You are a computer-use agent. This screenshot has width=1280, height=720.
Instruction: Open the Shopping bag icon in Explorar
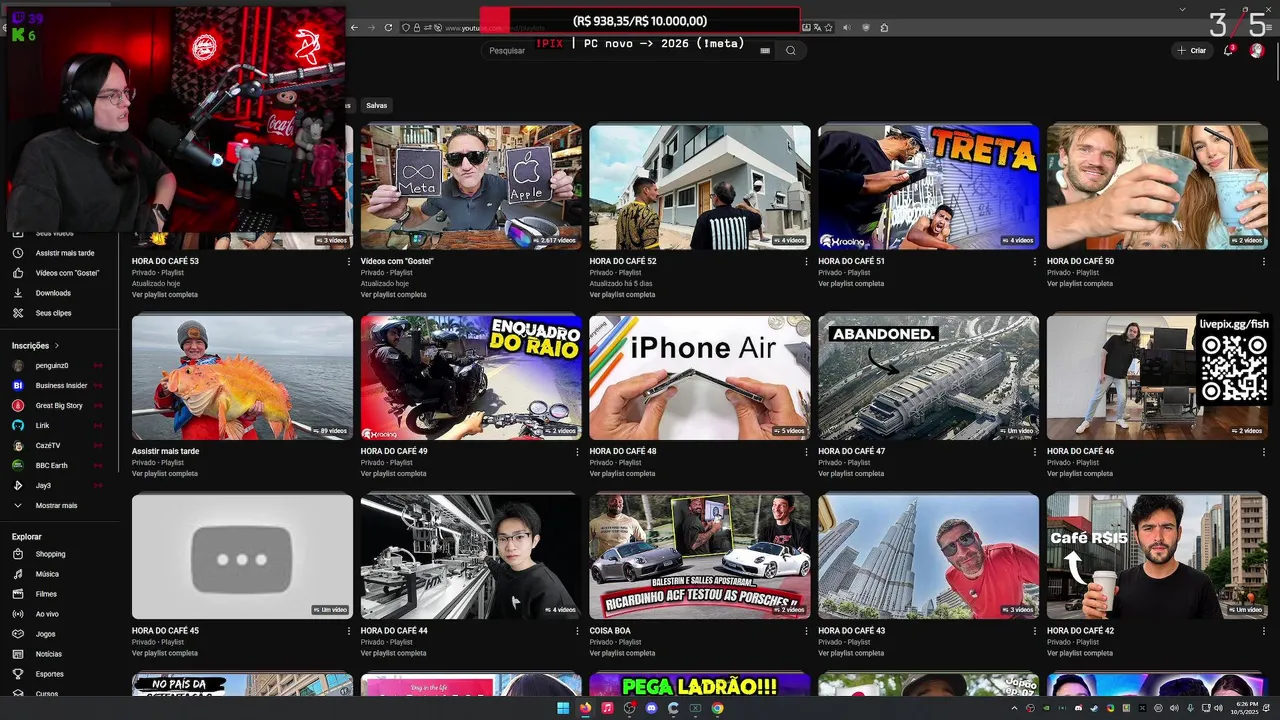[x=17, y=554]
